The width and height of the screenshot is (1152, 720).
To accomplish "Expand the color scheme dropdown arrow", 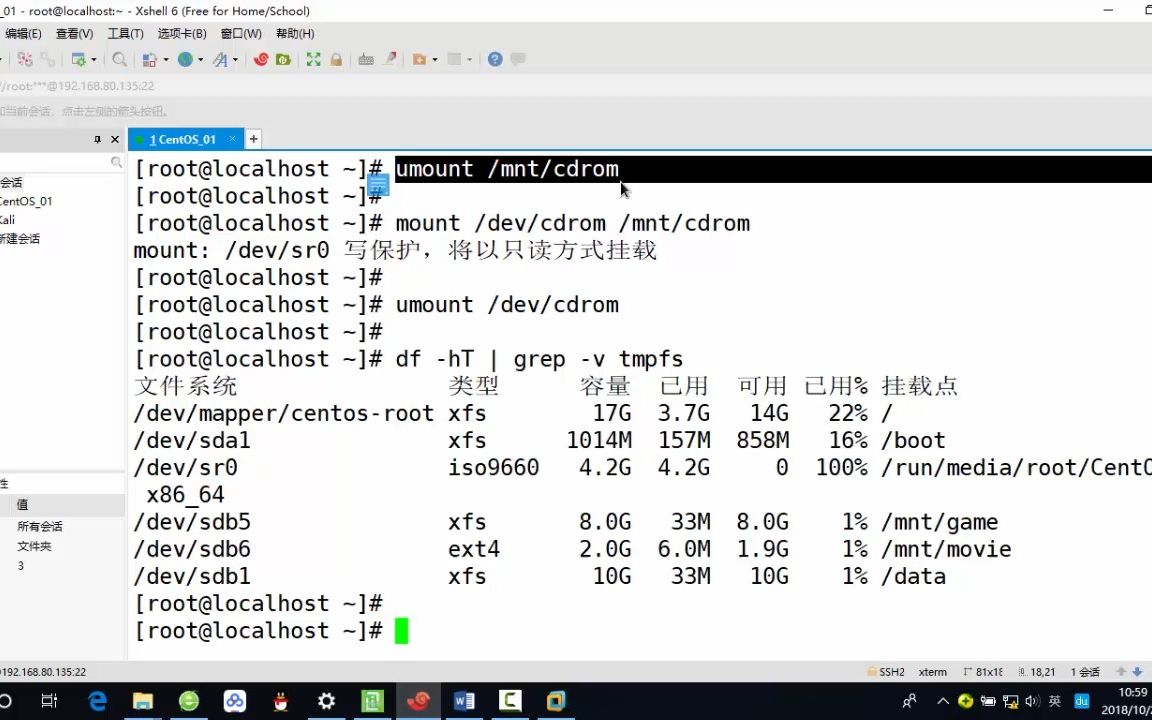I will pyautogui.click(x=165, y=60).
